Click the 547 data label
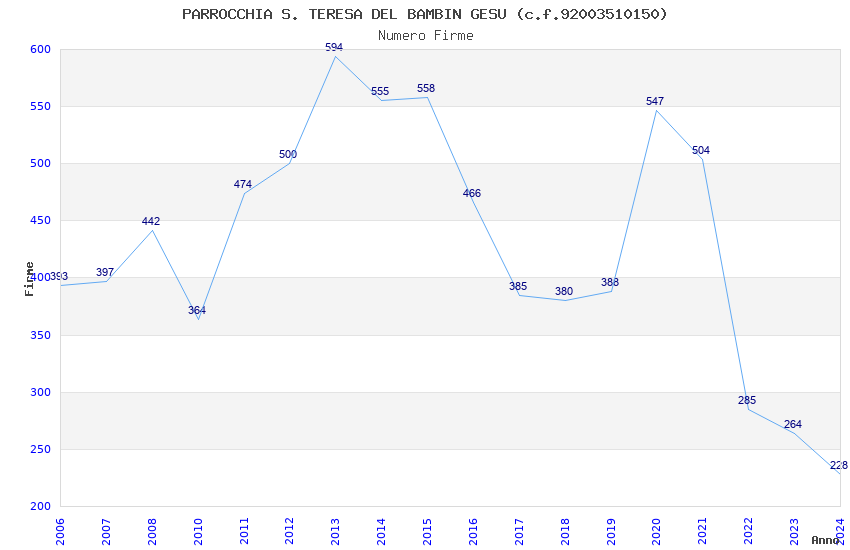The image size is (850, 550). tap(655, 101)
